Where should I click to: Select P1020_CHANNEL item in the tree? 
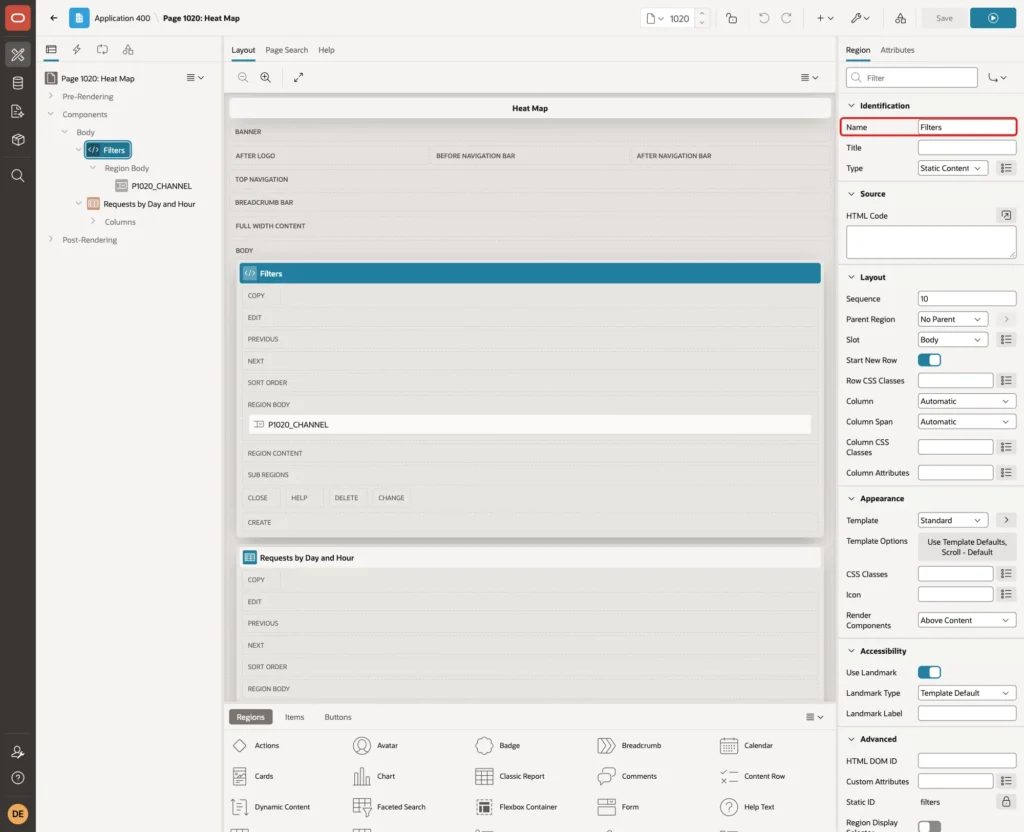tap(161, 185)
